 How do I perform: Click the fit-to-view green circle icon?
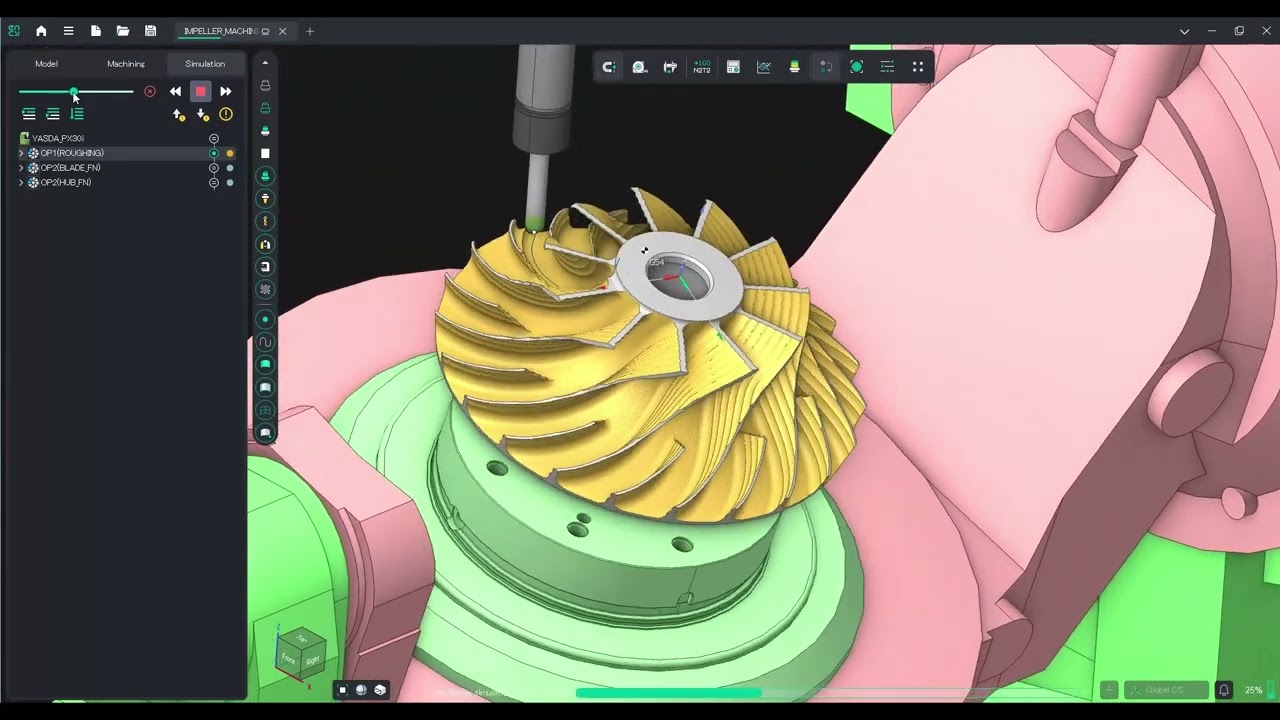coord(857,67)
